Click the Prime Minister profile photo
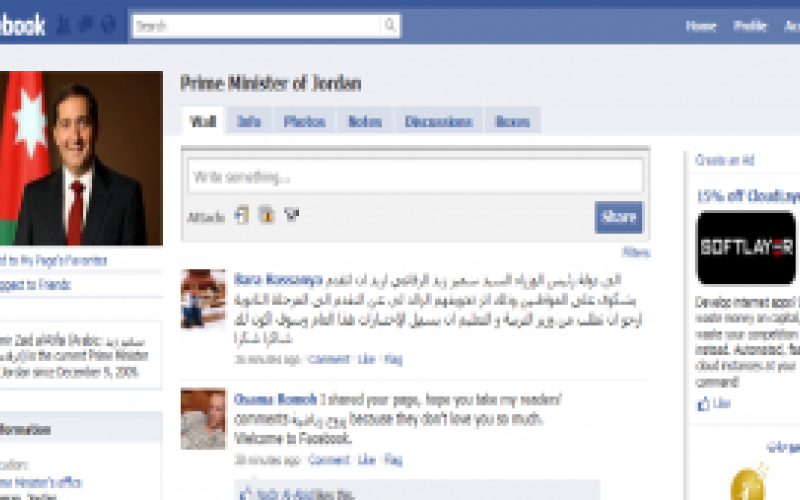Viewport: 800px width, 500px height. 81,158
